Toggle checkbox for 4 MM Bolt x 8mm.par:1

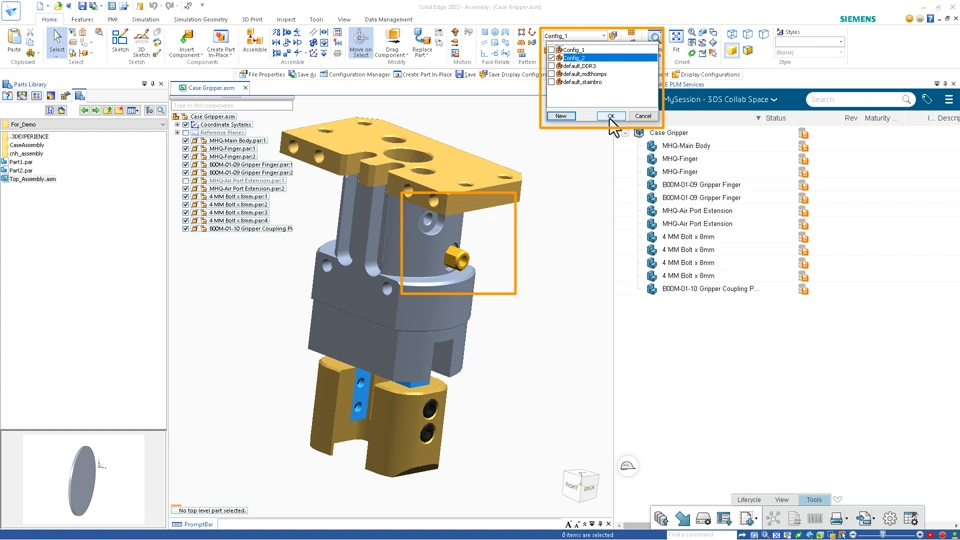[x=186, y=197]
